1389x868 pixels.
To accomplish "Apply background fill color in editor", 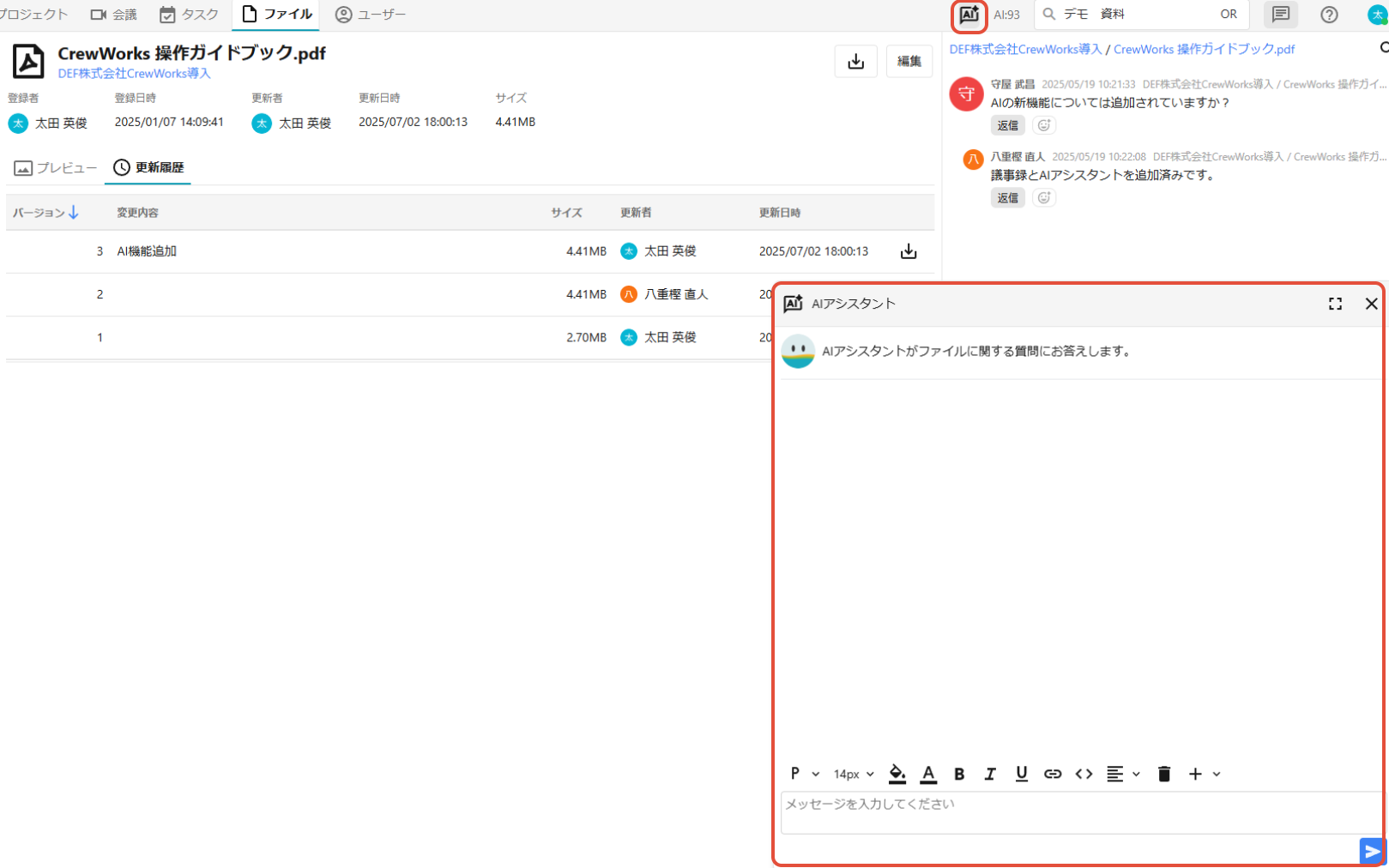I will pyautogui.click(x=897, y=774).
